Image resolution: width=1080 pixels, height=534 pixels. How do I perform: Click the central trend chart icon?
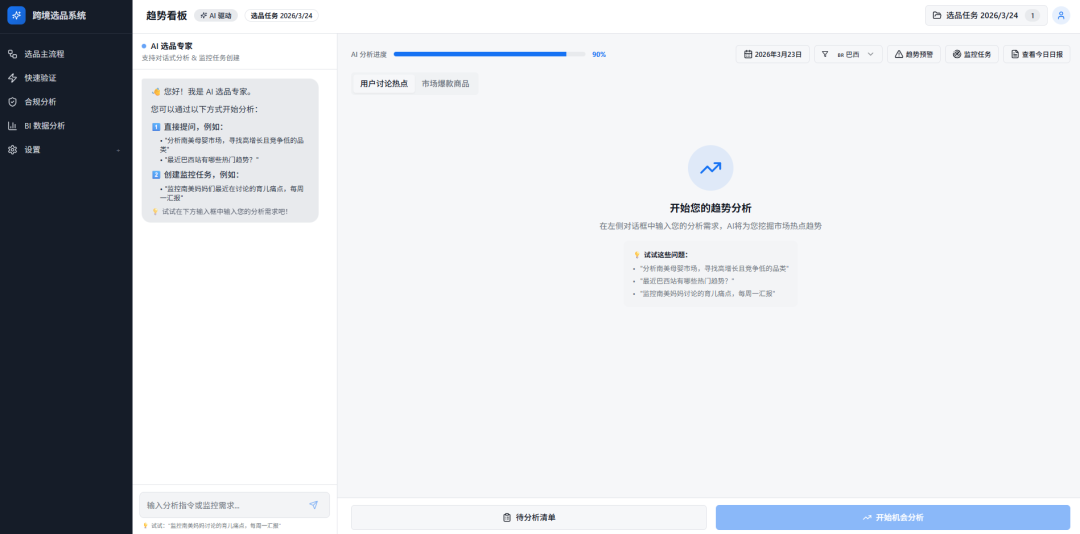coord(710,167)
